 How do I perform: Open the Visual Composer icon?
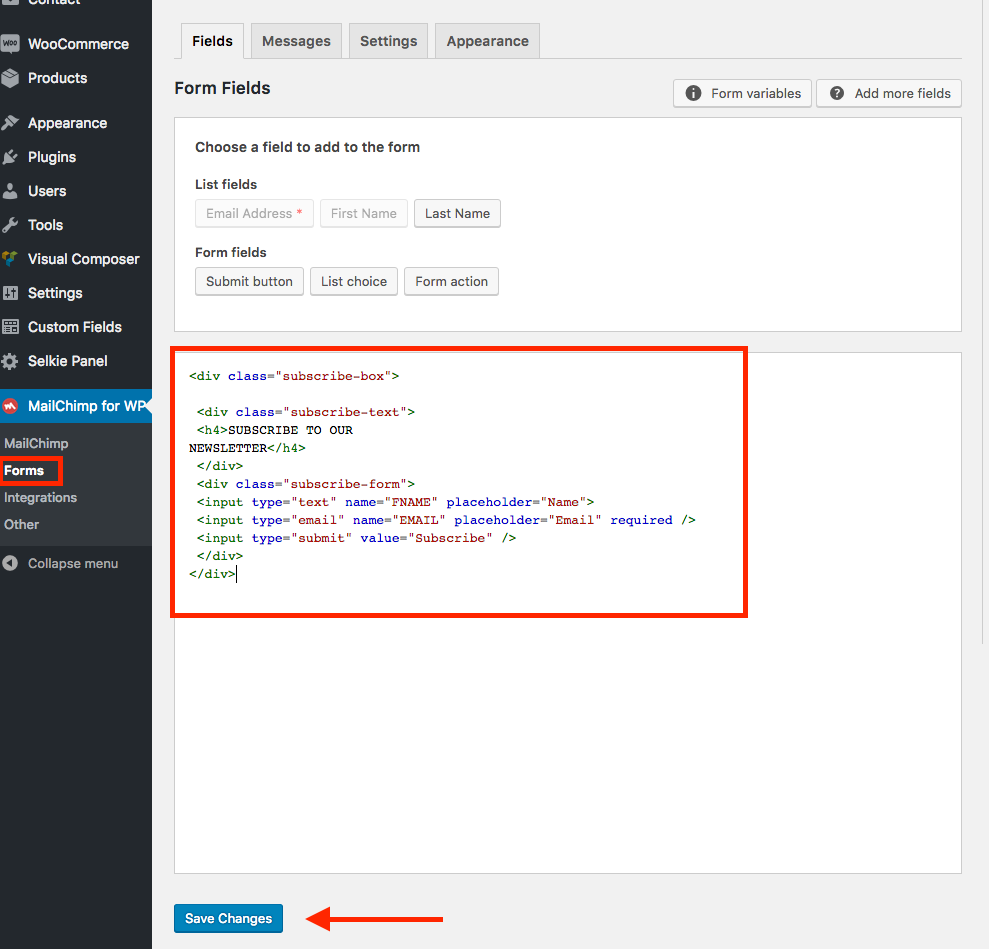[16, 259]
